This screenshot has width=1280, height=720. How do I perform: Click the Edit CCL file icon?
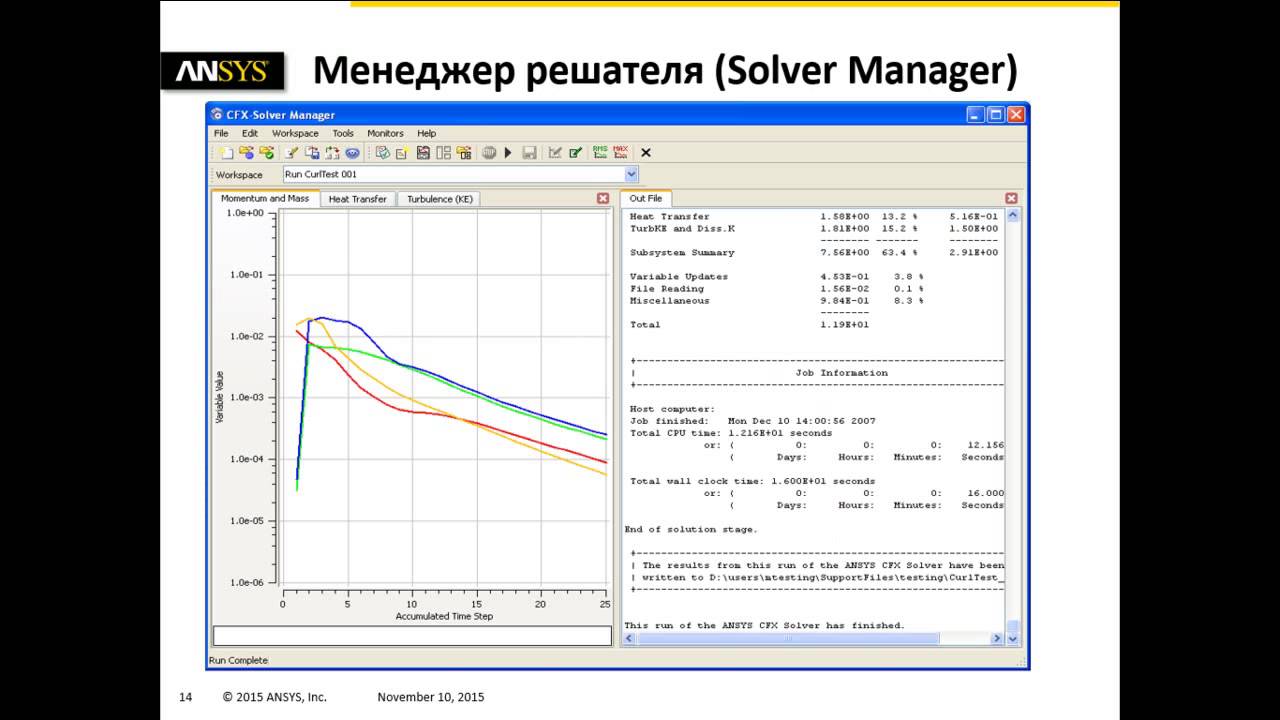click(312, 153)
